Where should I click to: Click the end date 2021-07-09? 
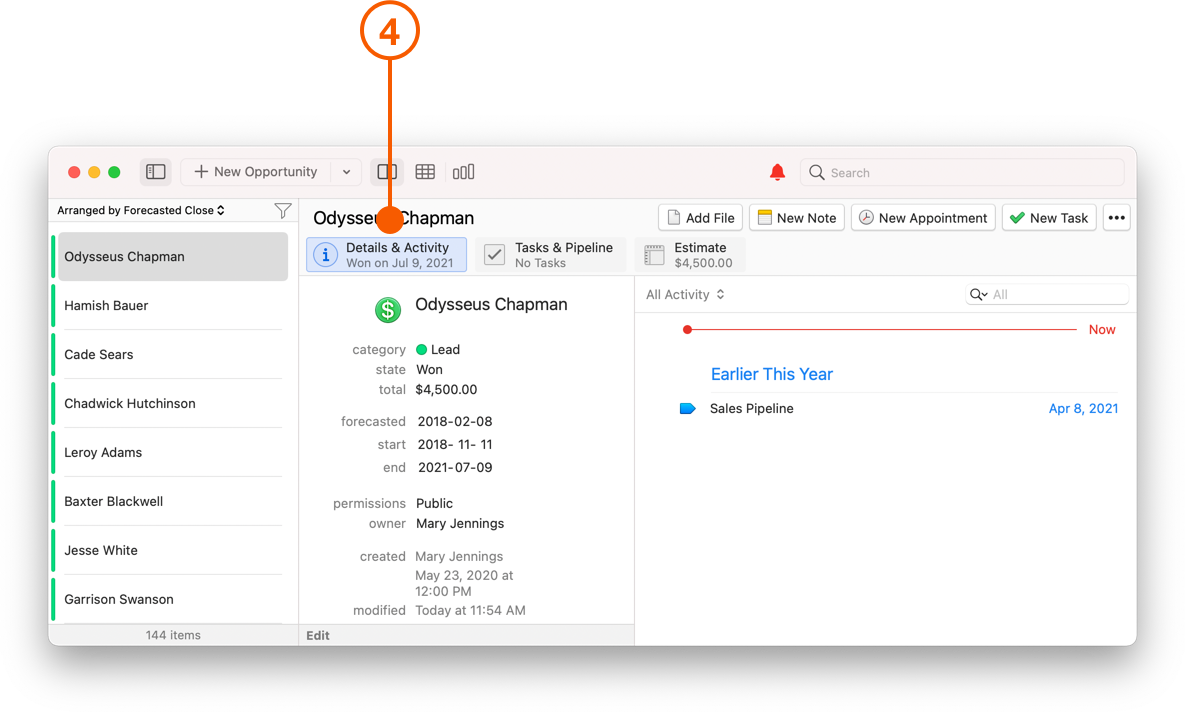[455, 468]
